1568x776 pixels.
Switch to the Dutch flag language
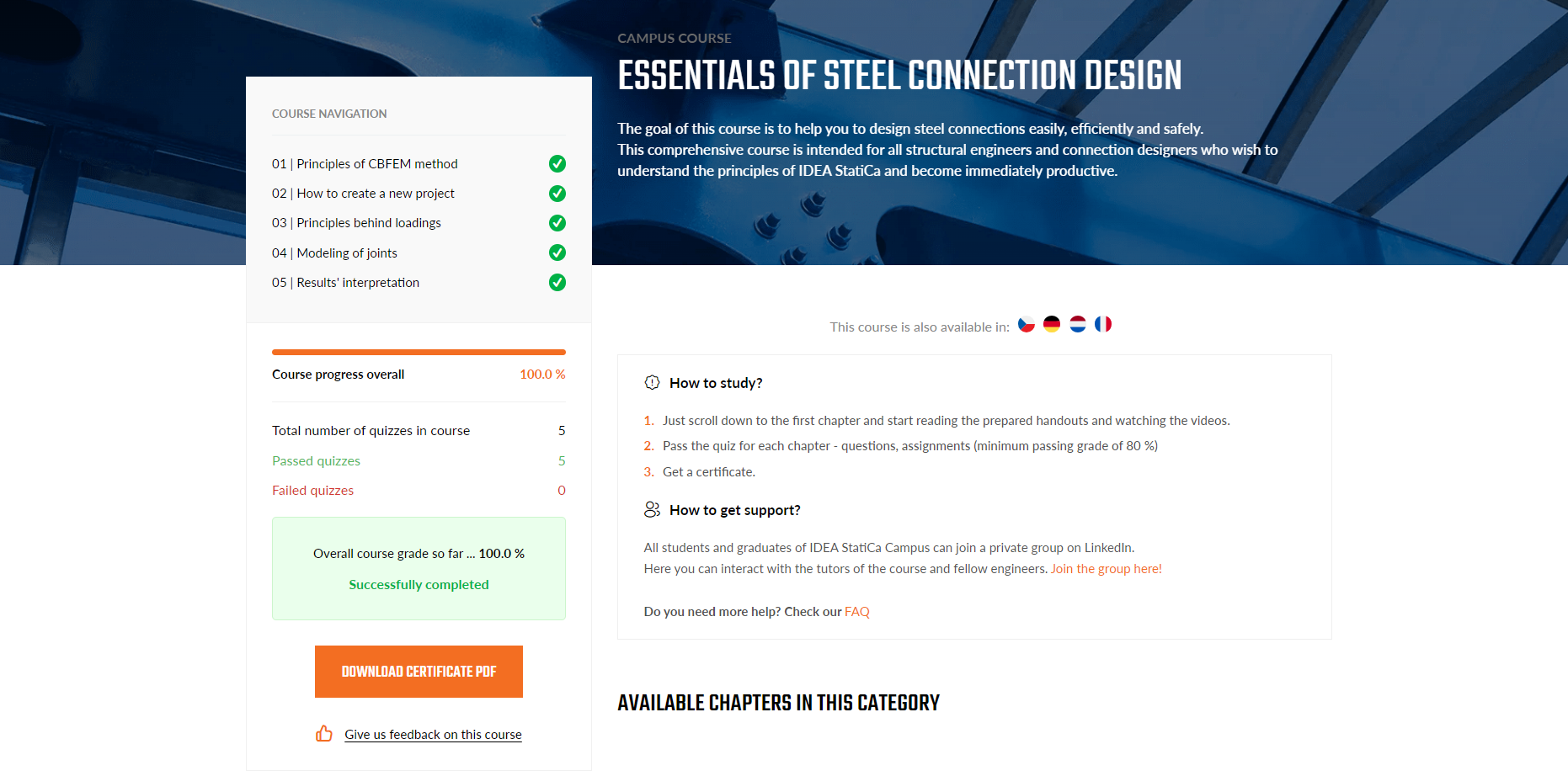coord(1078,324)
